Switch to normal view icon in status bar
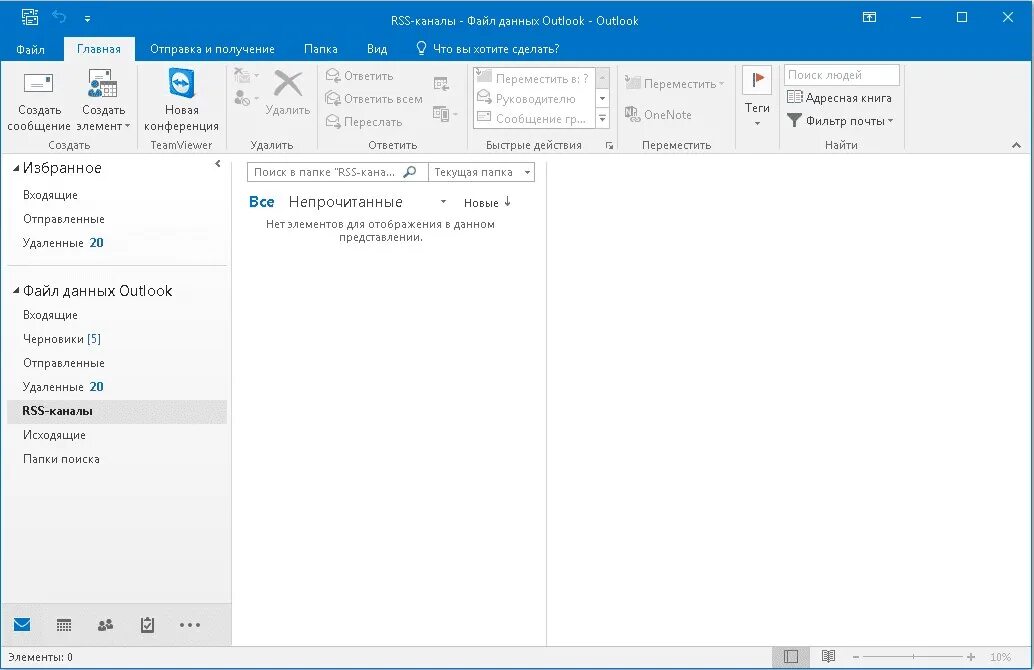 point(791,656)
